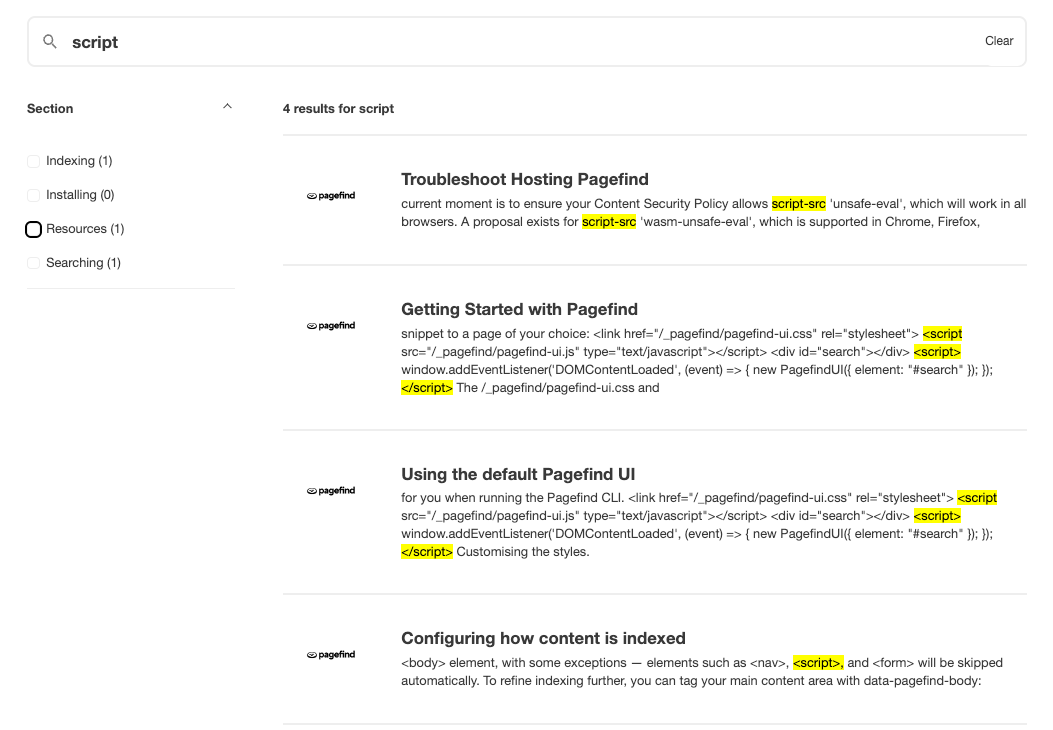Image resolution: width=1053 pixels, height=730 pixels.
Task: Collapse the Section filter chevron
Action: 227,107
